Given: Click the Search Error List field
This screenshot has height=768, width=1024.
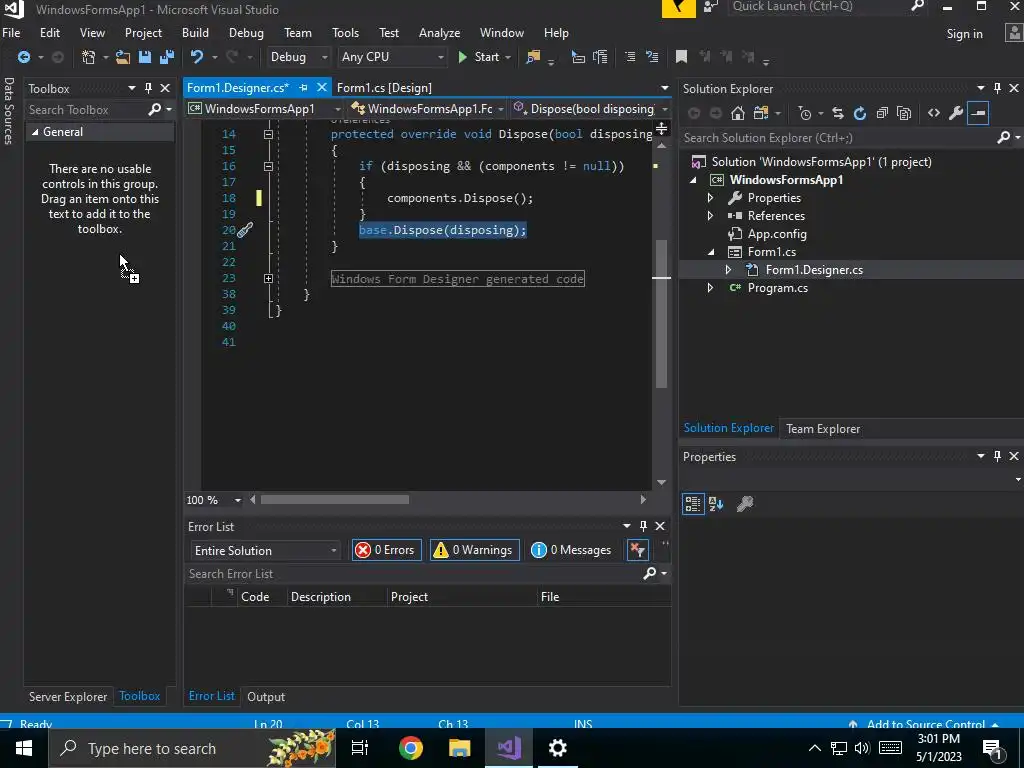Looking at the screenshot, I should tap(415, 574).
